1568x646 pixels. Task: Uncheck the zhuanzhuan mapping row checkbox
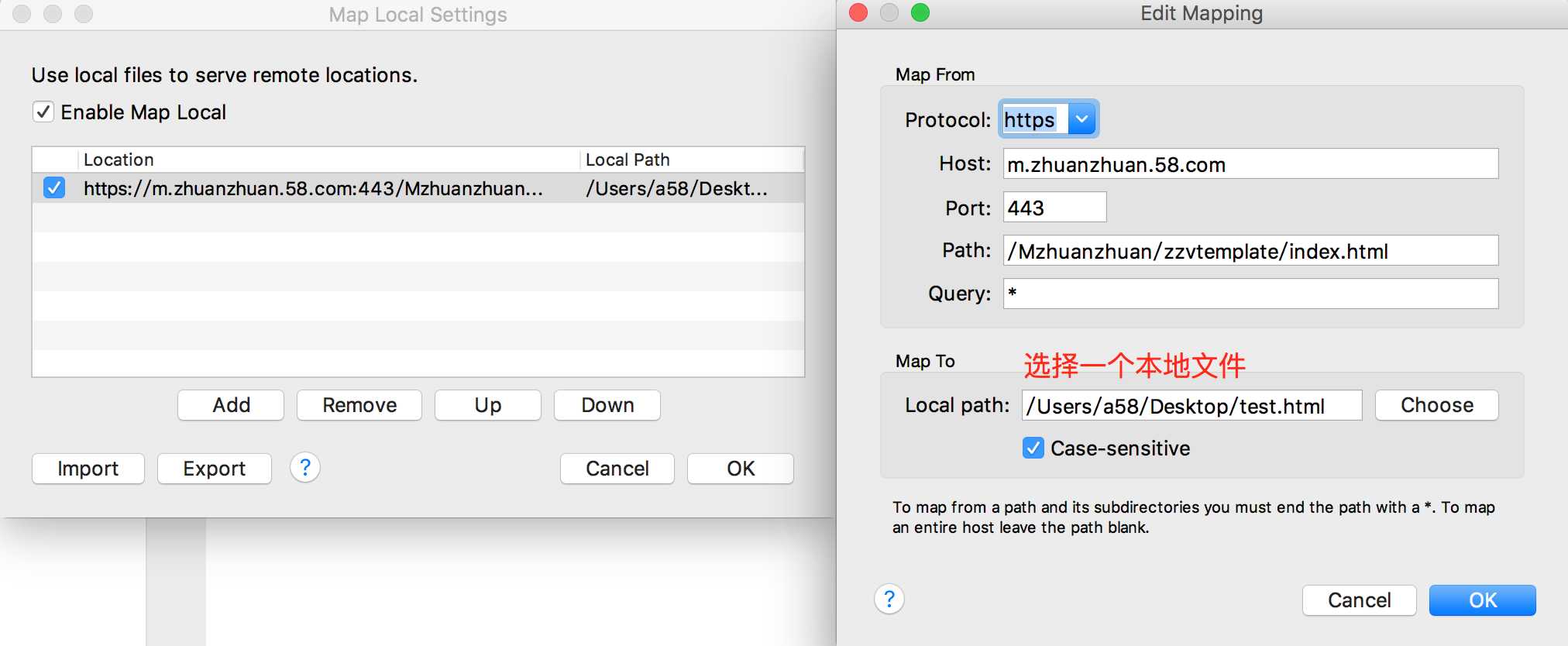[x=54, y=188]
